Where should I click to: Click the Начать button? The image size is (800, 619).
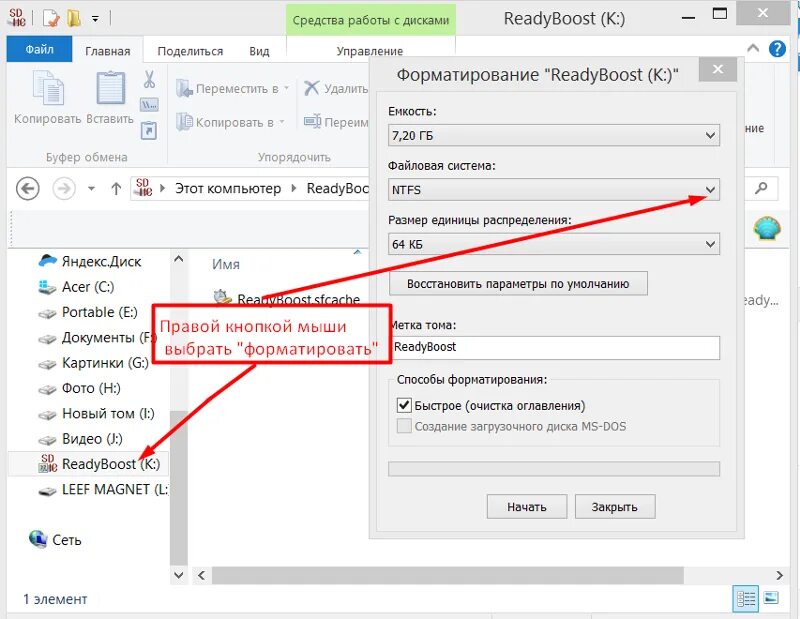[527, 507]
